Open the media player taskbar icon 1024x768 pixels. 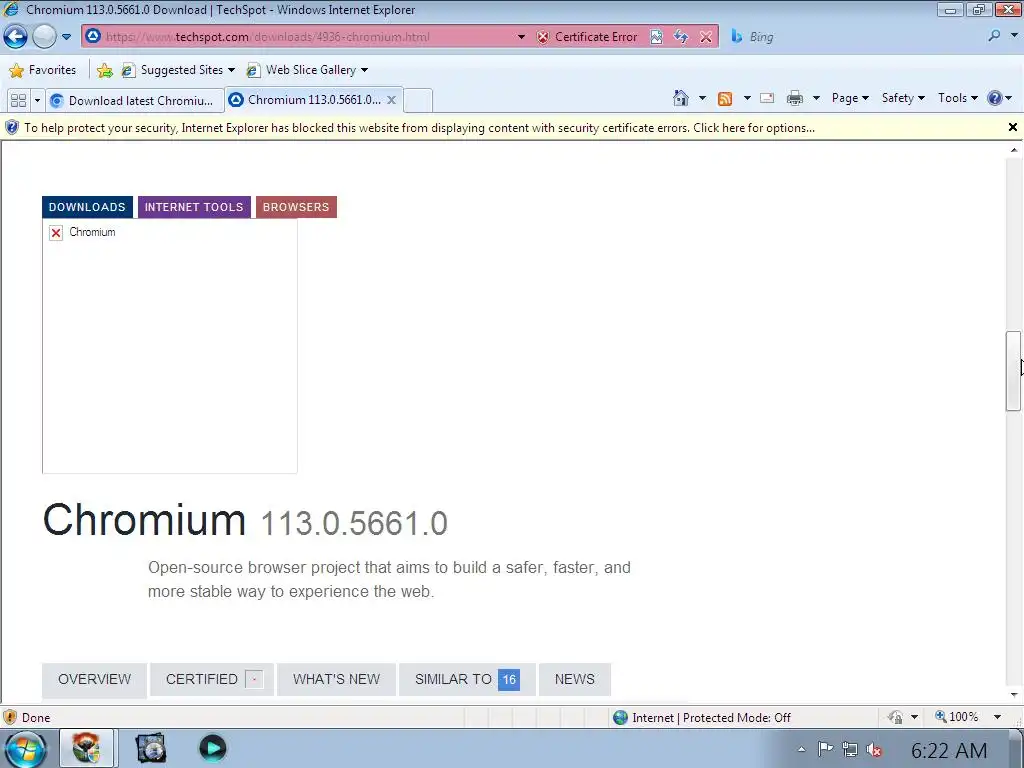(x=212, y=748)
